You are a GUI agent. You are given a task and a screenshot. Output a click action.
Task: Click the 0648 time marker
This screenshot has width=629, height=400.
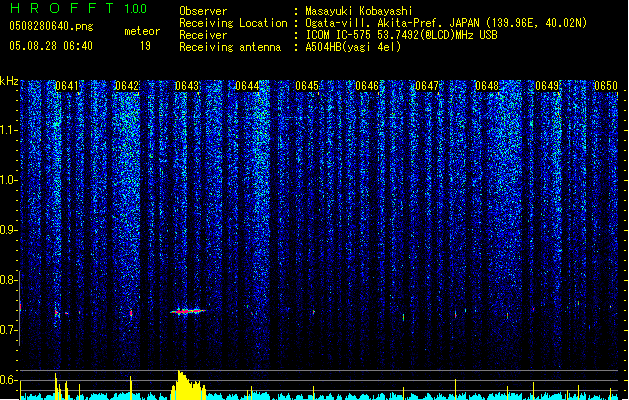pos(487,86)
